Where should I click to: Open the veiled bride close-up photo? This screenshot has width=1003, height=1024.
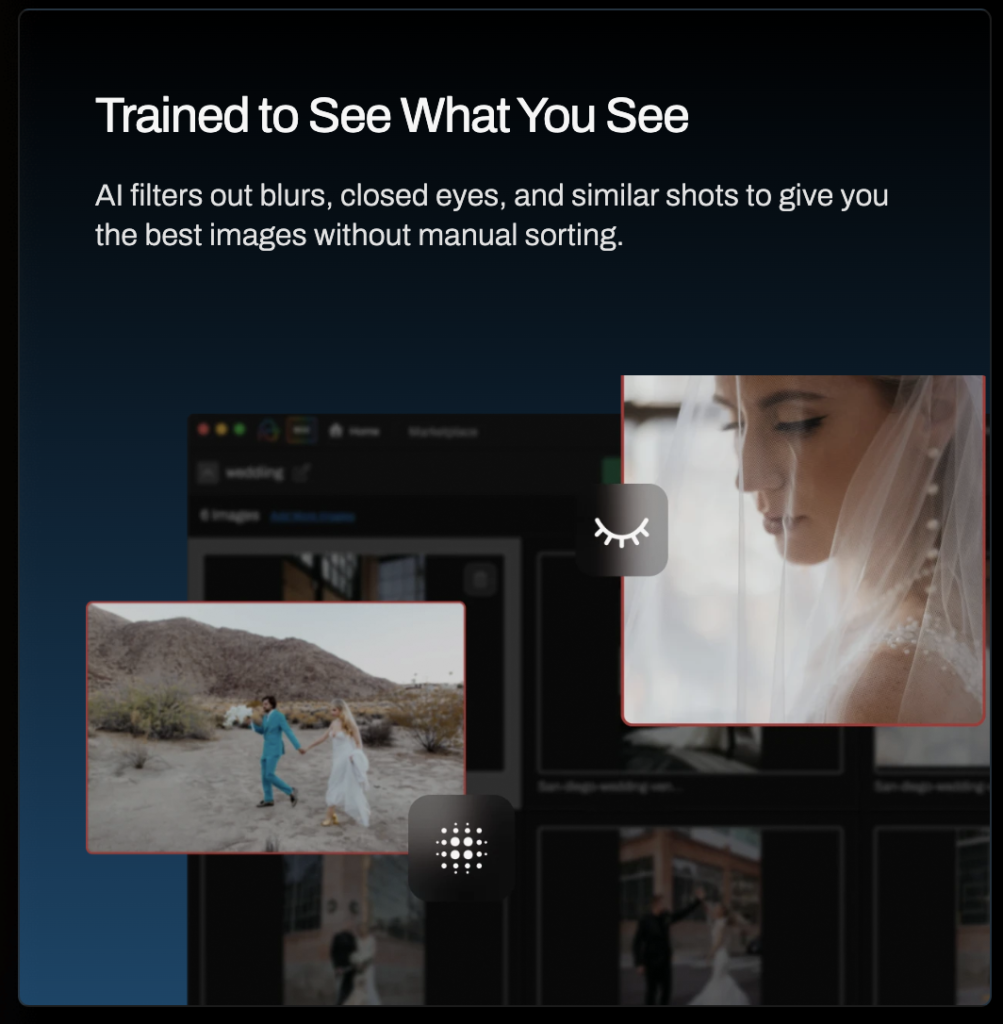[803, 550]
